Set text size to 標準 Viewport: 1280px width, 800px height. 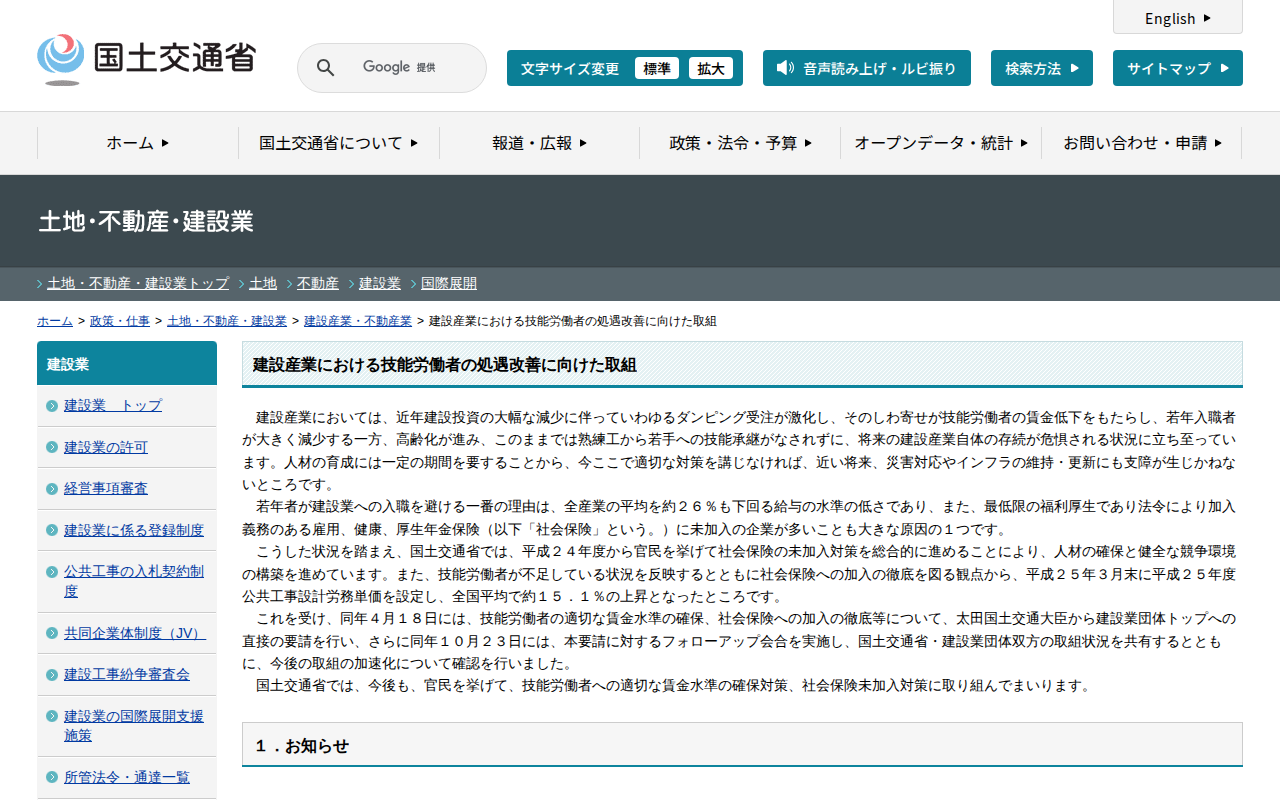coord(657,68)
